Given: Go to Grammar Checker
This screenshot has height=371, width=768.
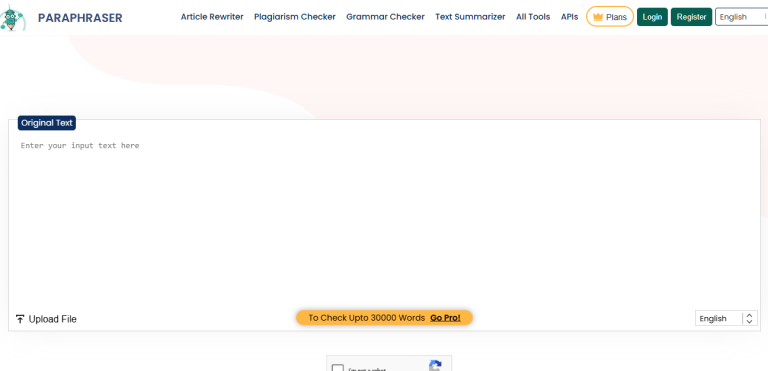Looking at the screenshot, I should pos(385,17).
